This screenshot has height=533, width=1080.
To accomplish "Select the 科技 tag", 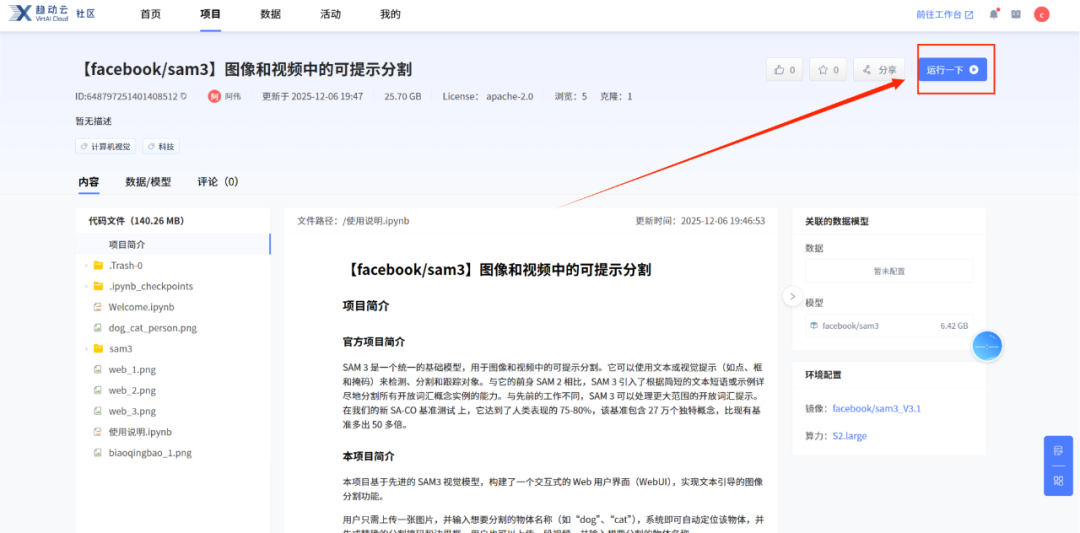I will click(x=161, y=147).
